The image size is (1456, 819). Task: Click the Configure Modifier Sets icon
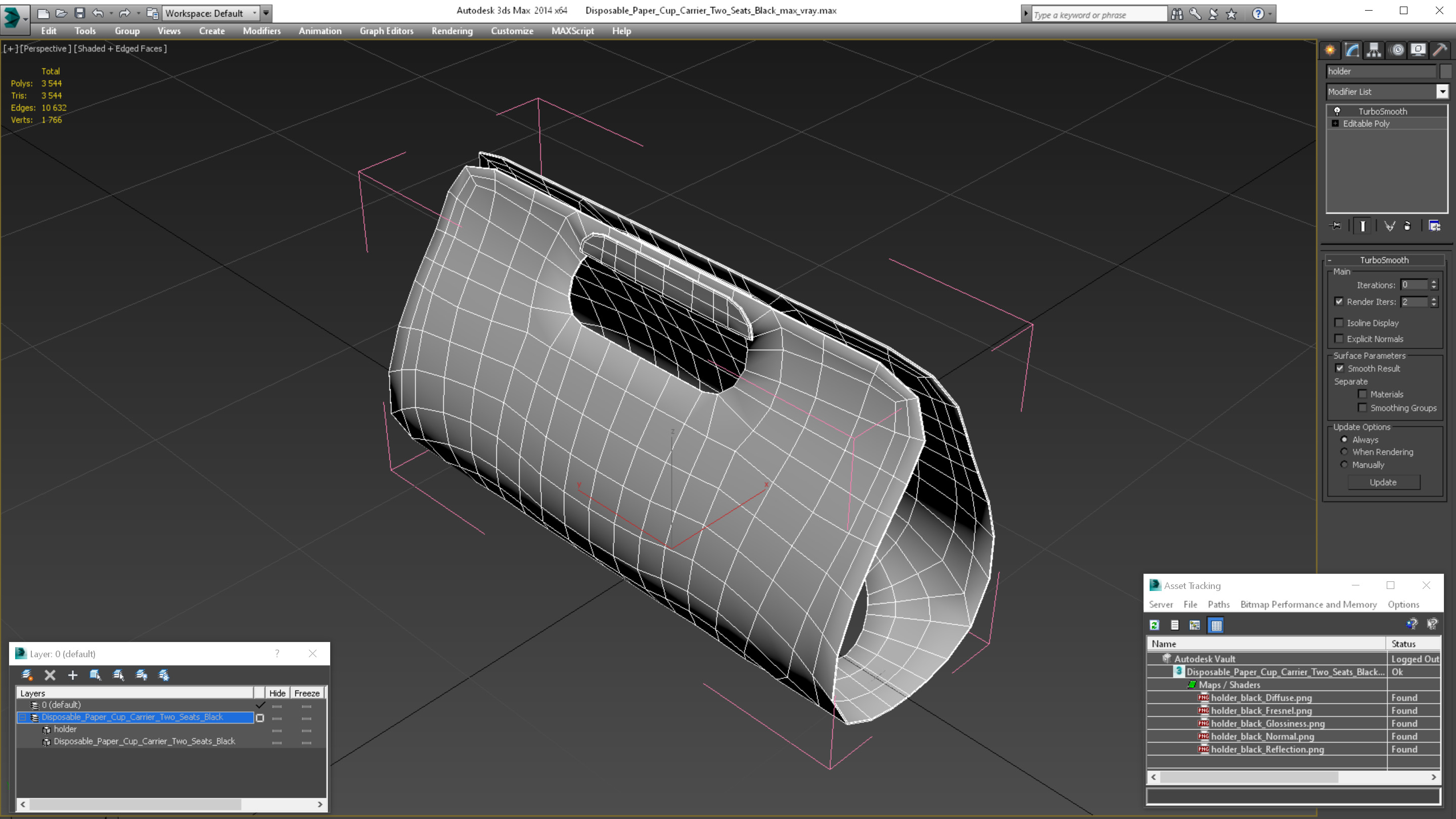1434,226
